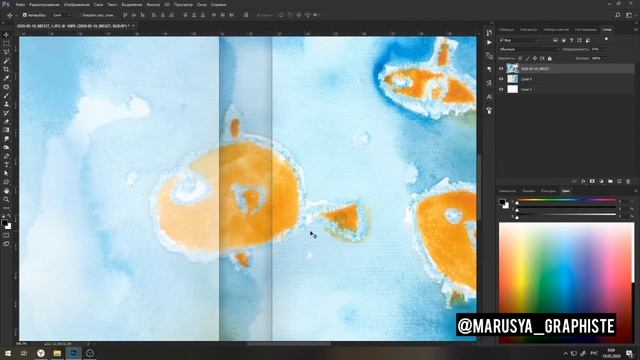Select the Gradient tool
Viewport: 640px width, 360px height.
point(6,130)
